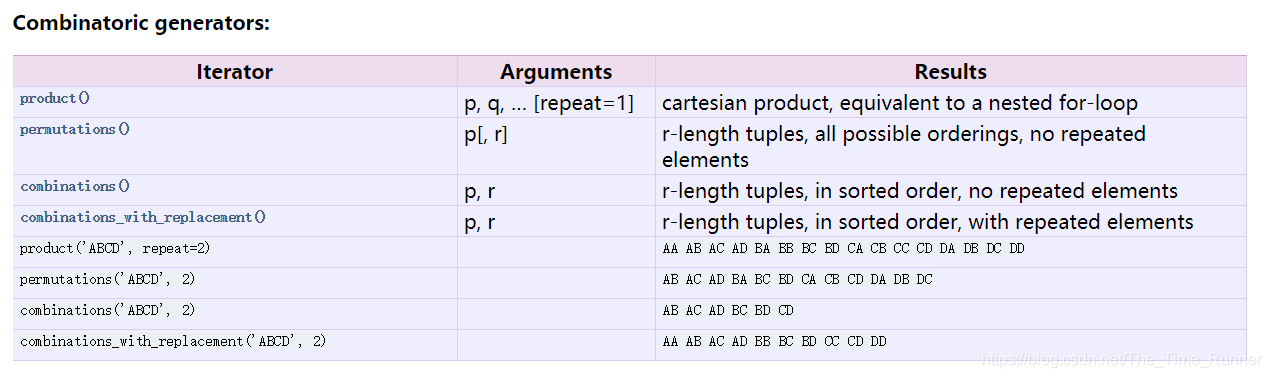The width and height of the screenshot is (1272, 378).
Task: Click the 'p[, r]' arguments cell
Action: click(486, 133)
